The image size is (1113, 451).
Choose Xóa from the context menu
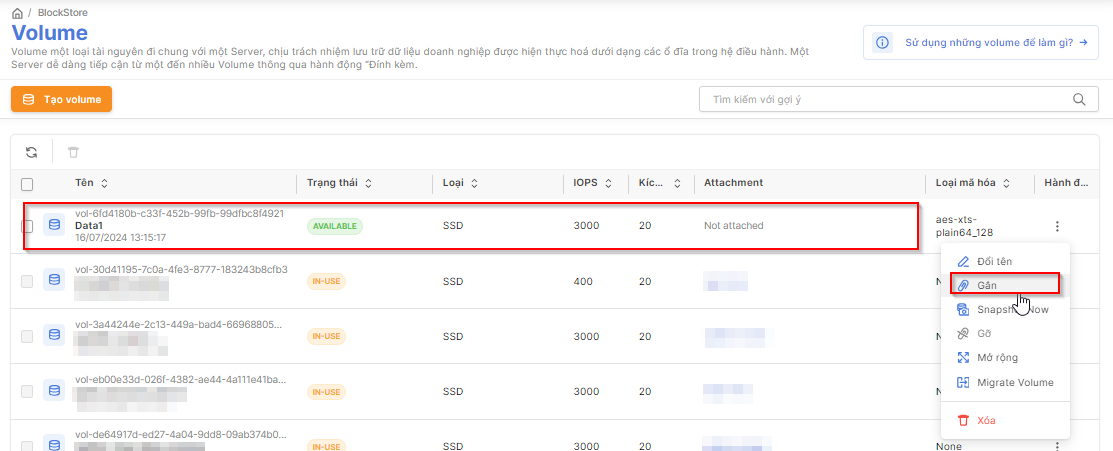(985, 421)
